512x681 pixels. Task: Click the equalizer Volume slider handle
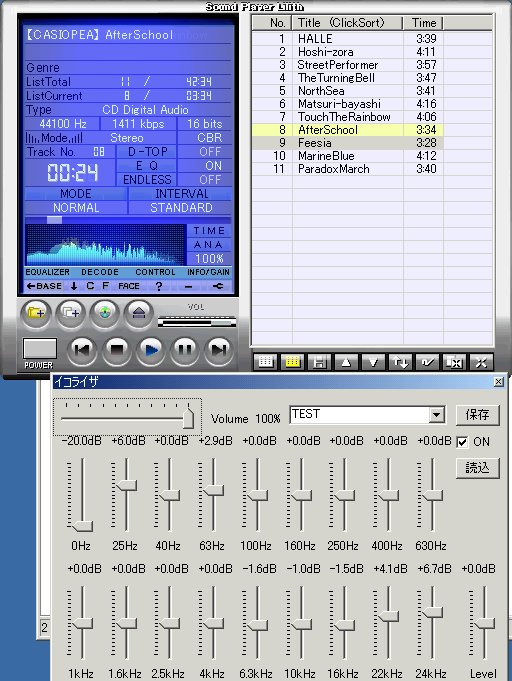pos(188,418)
